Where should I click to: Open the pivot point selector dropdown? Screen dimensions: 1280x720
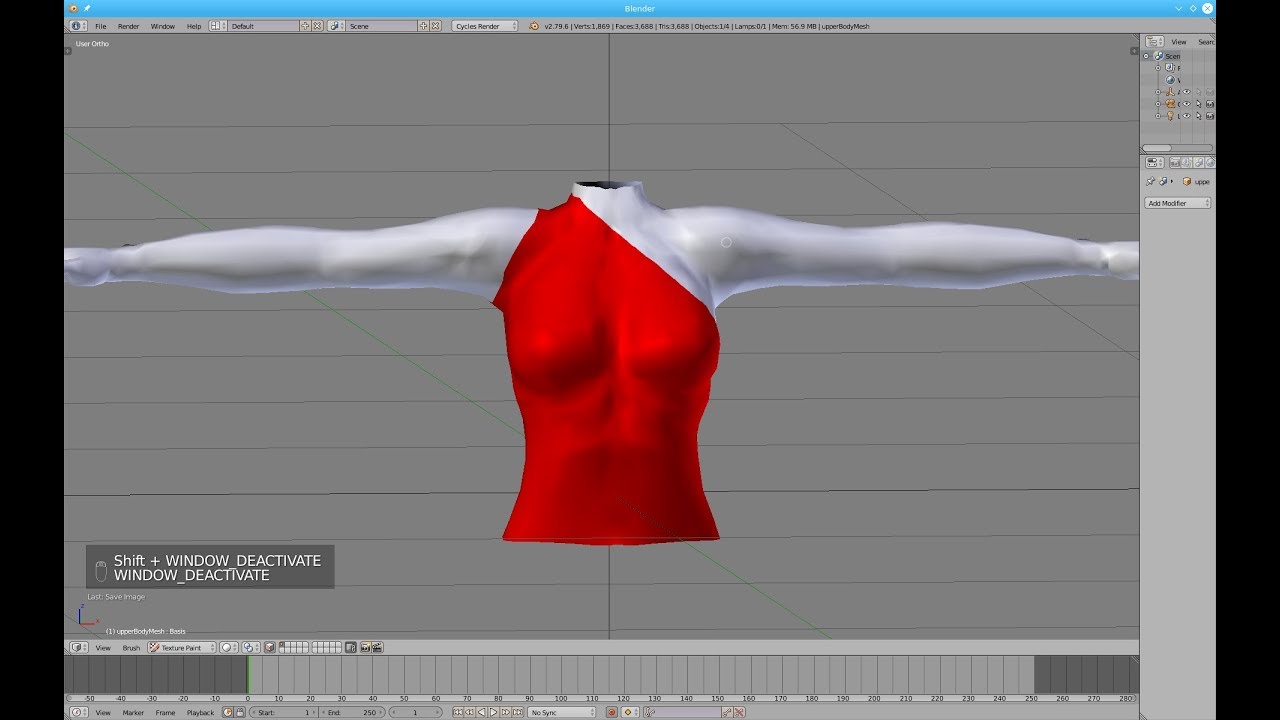coord(251,648)
